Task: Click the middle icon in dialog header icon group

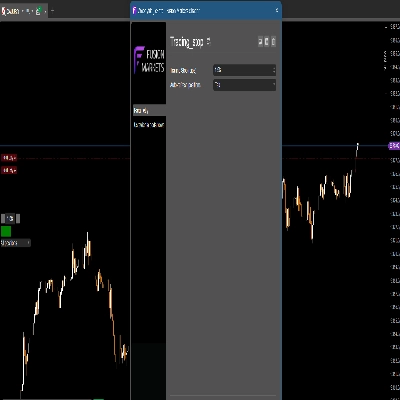Action: click(267, 42)
